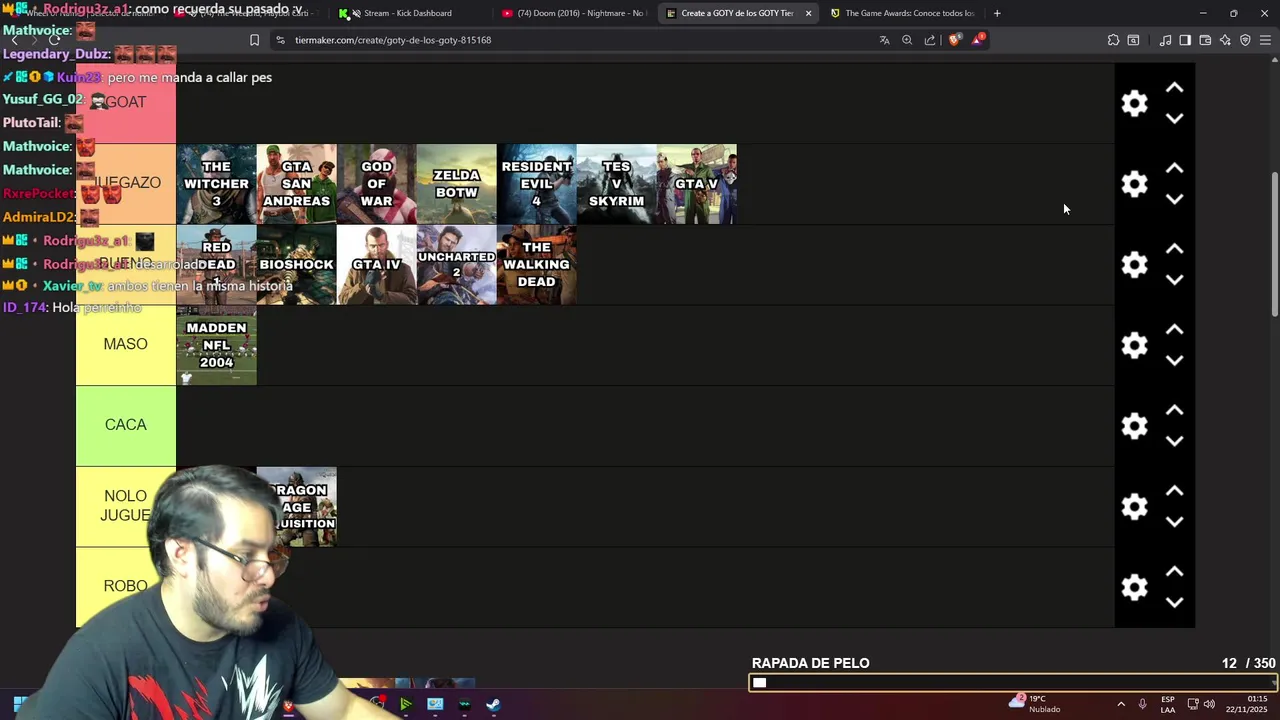Open Brave playlist music note icon
Screen dimensions: 1280x720
click(x=1165, y=40)
